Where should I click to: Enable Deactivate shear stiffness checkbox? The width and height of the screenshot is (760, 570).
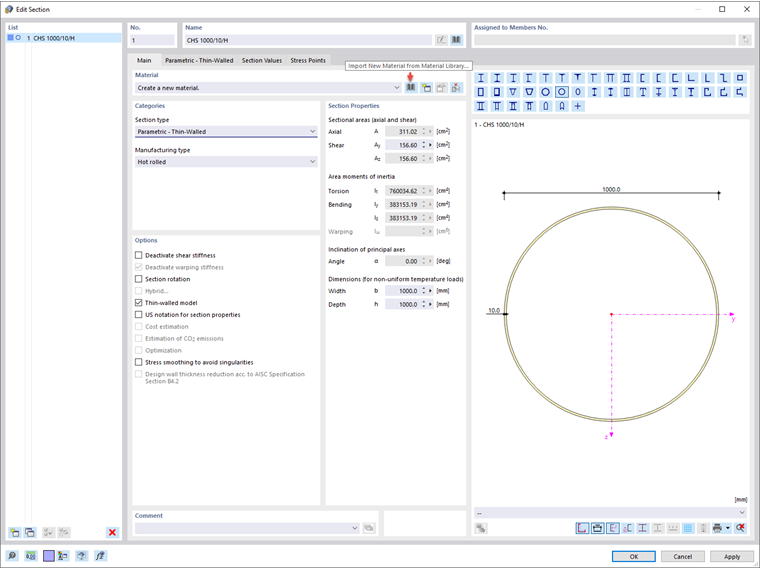coord(139,256)
